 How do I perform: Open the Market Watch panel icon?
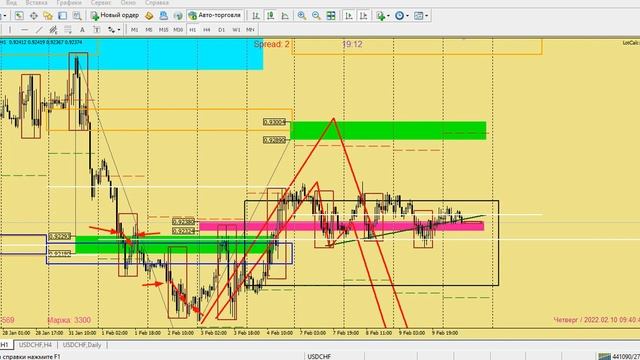click(x=19, y=16)
